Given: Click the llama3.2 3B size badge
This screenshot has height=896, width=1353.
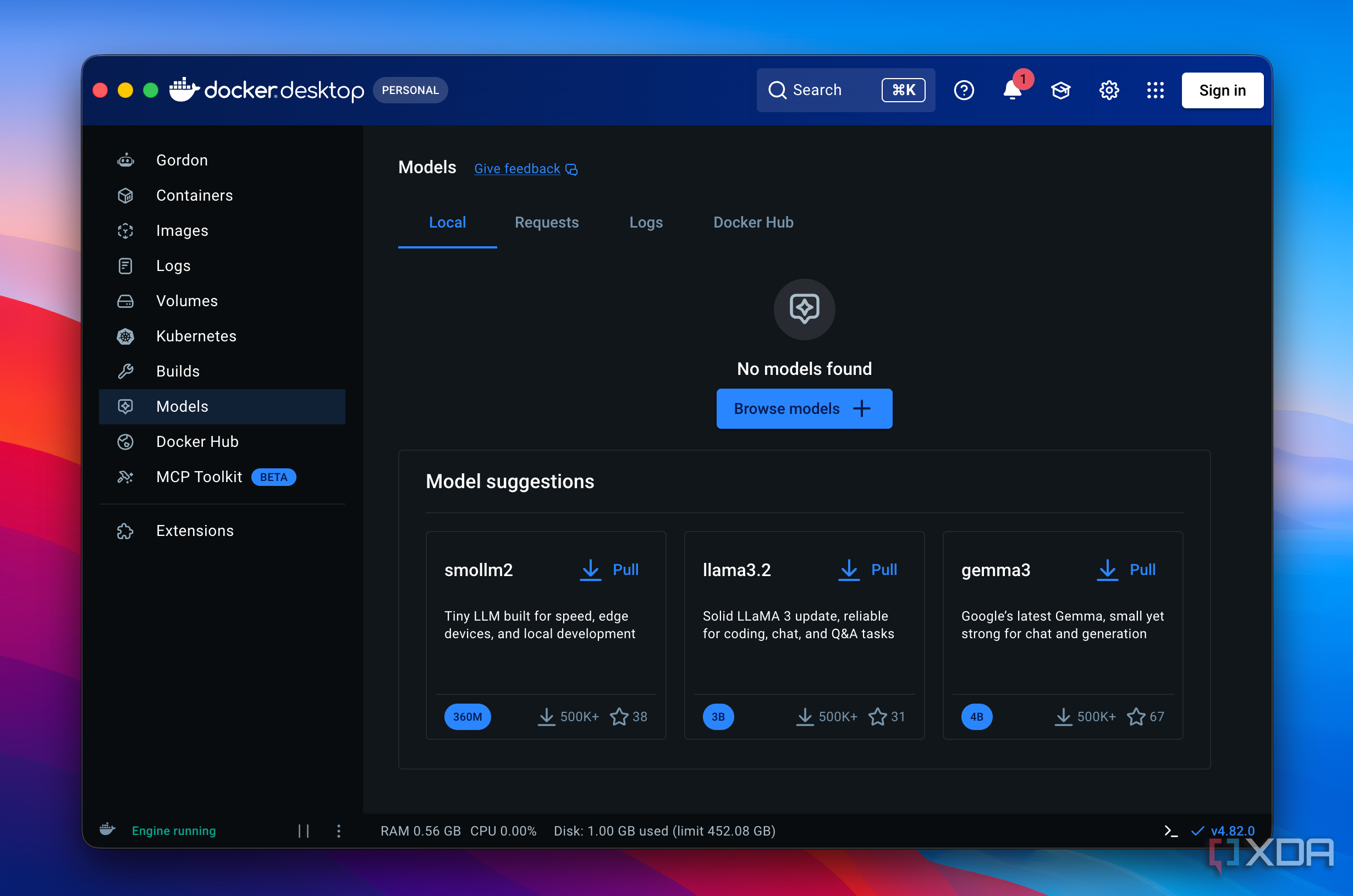Looking at the screenshot, I should click(x=718, y=717).
